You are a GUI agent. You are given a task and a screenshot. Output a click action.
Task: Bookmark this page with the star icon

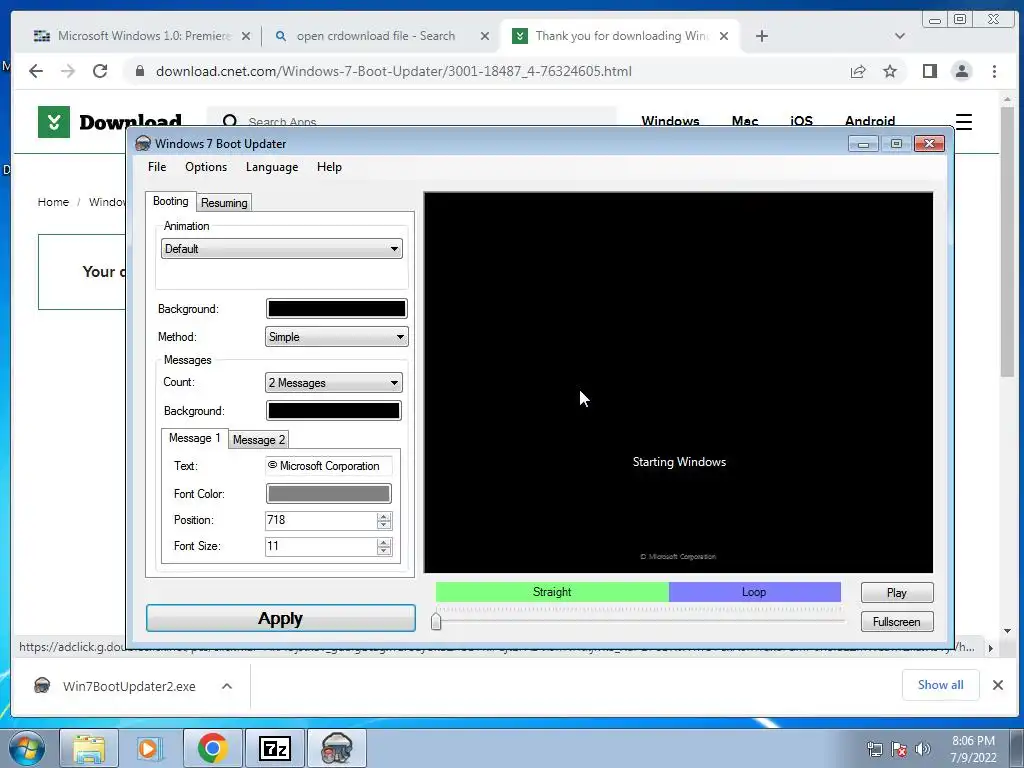point(889,71)
